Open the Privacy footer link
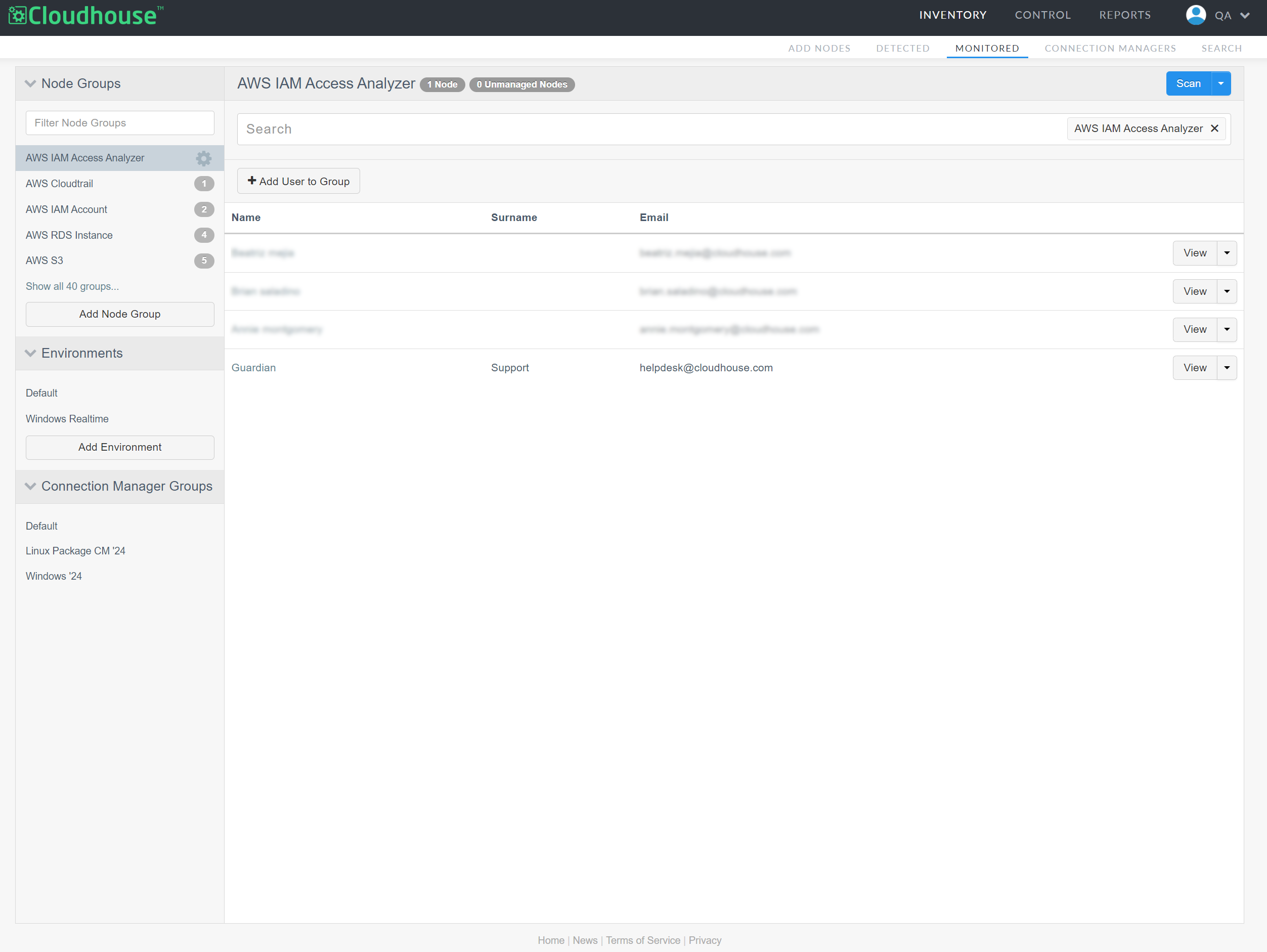 click(705, 940)
